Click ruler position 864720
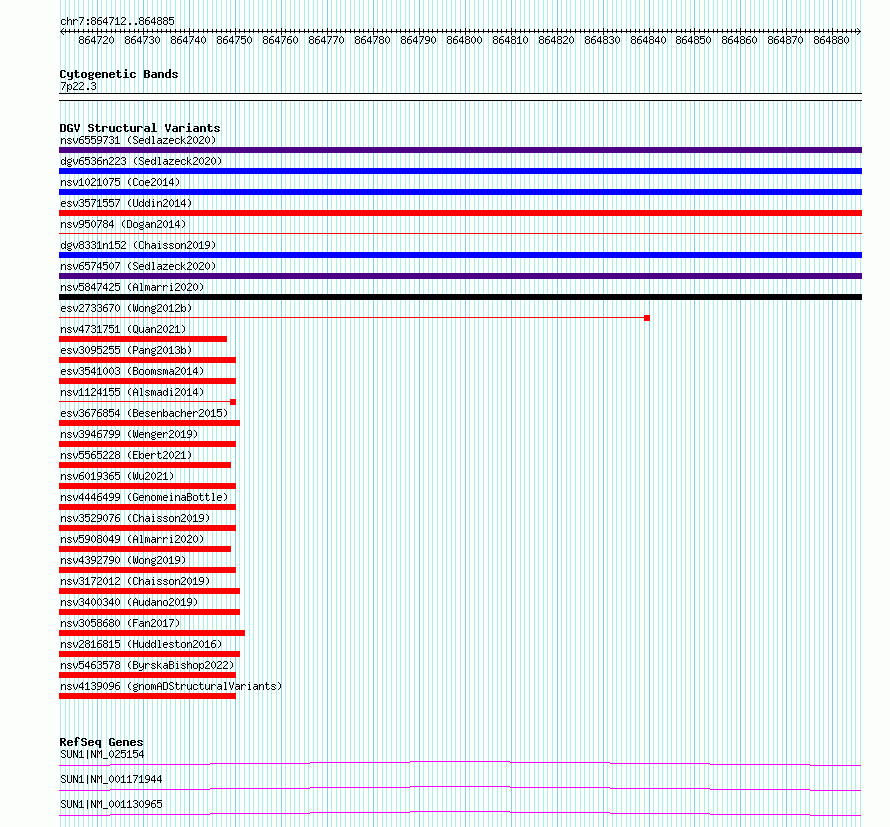Screen dimensions: 890x827 point(96,40)
